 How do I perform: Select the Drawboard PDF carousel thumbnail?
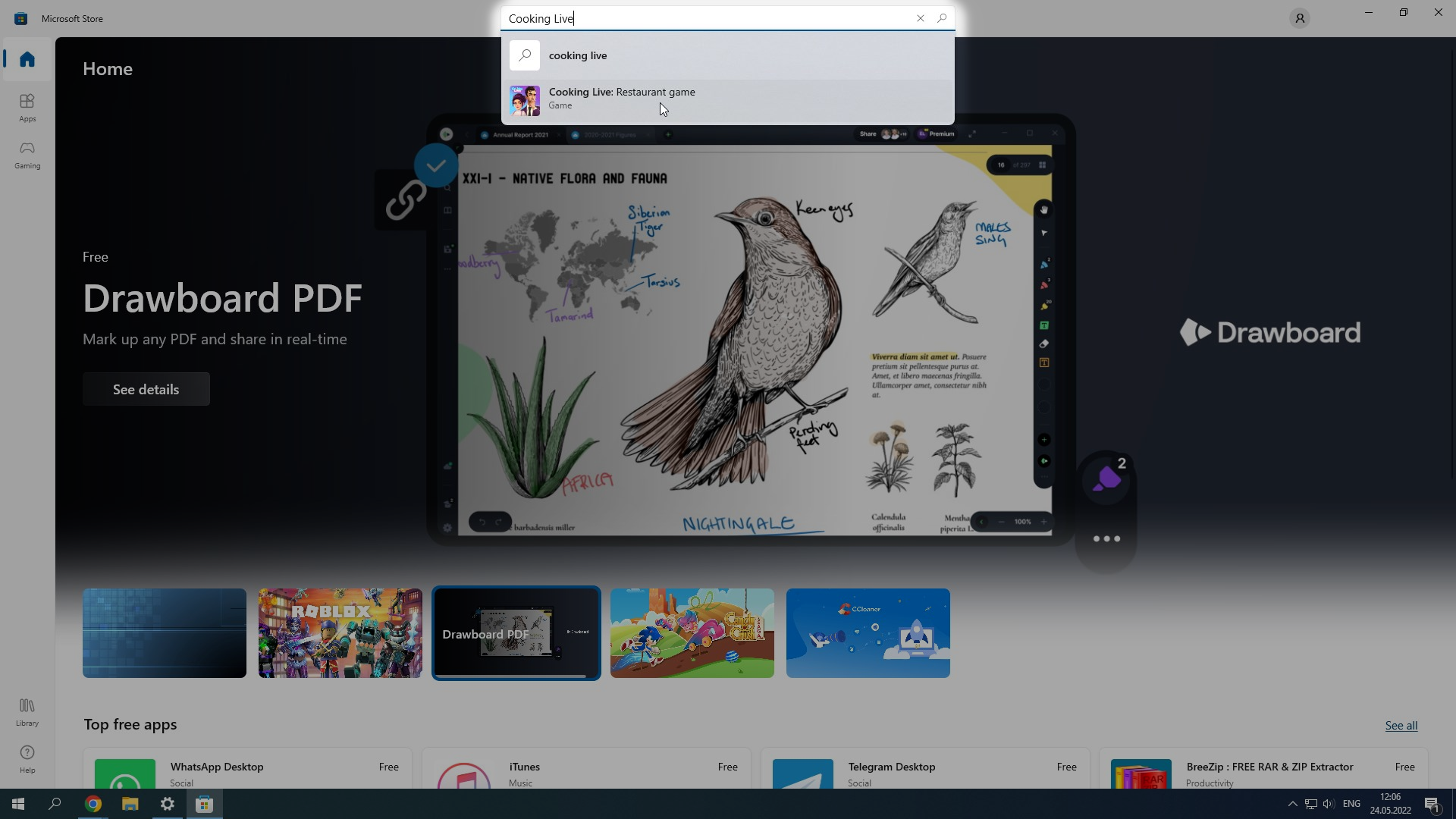coord(516,633)
